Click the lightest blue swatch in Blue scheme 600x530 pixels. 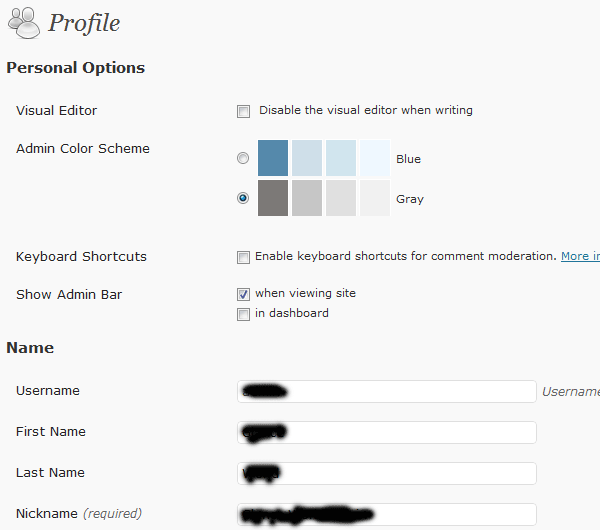375,158
